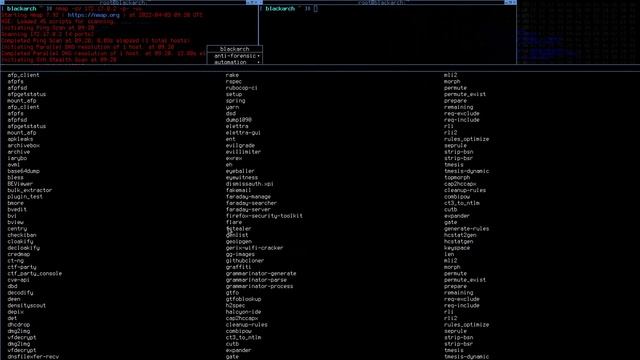This screenshot has height=360, width=640.
Task: Click the 'base64dump' entry
Action: click(24, 171)
